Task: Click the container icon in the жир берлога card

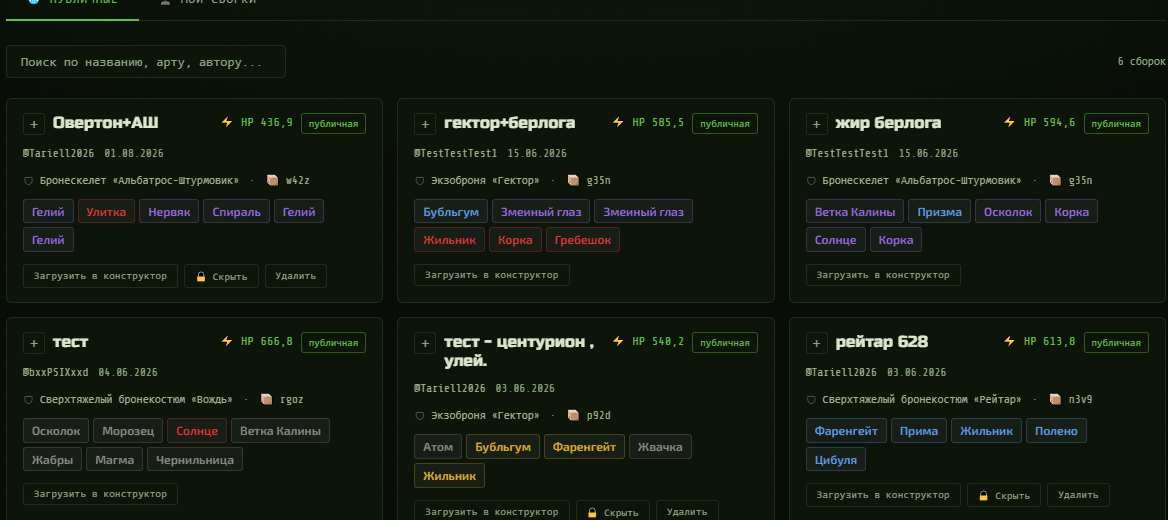Action: (1056, 180)
